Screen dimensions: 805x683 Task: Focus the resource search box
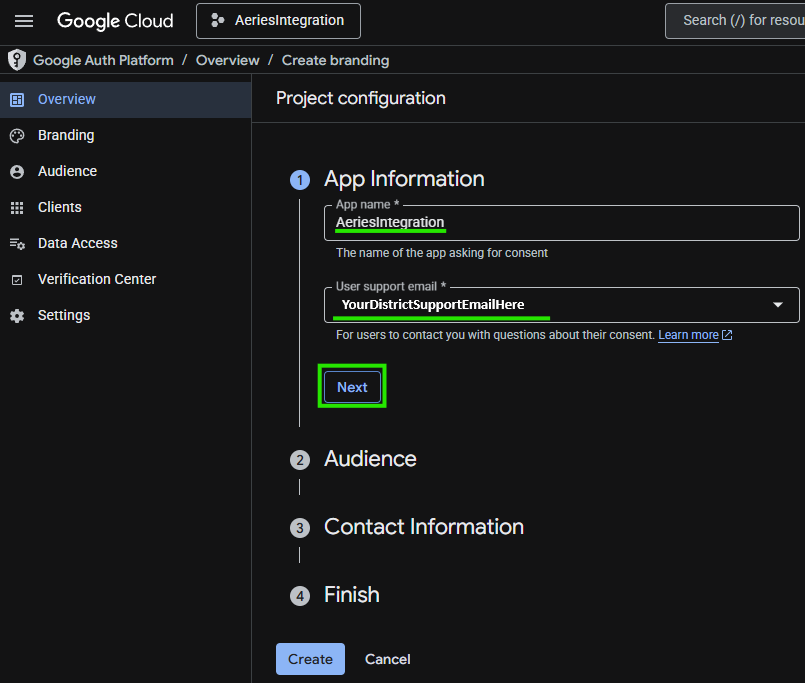tap(735, 21)
